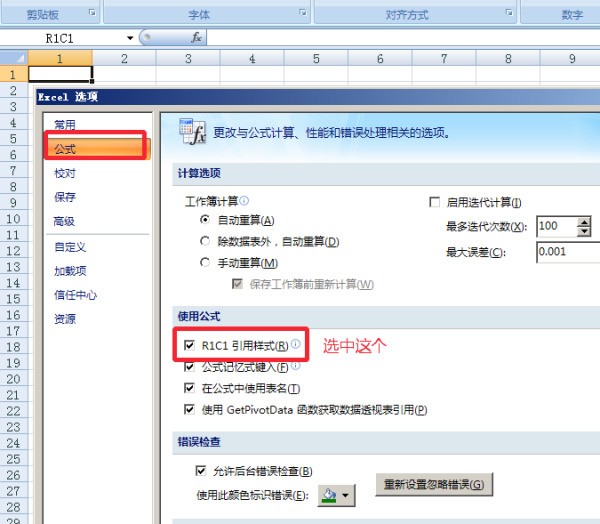This screenshot has height=524, width=600.
Task: Expand the Name Box dropdown arrow
Action: point(130,38)
